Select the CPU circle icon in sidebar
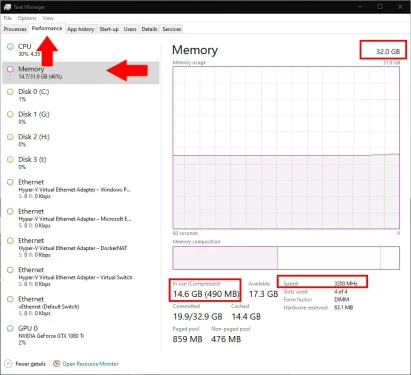Viewport: 411px width, 375px height. point(10,46)
